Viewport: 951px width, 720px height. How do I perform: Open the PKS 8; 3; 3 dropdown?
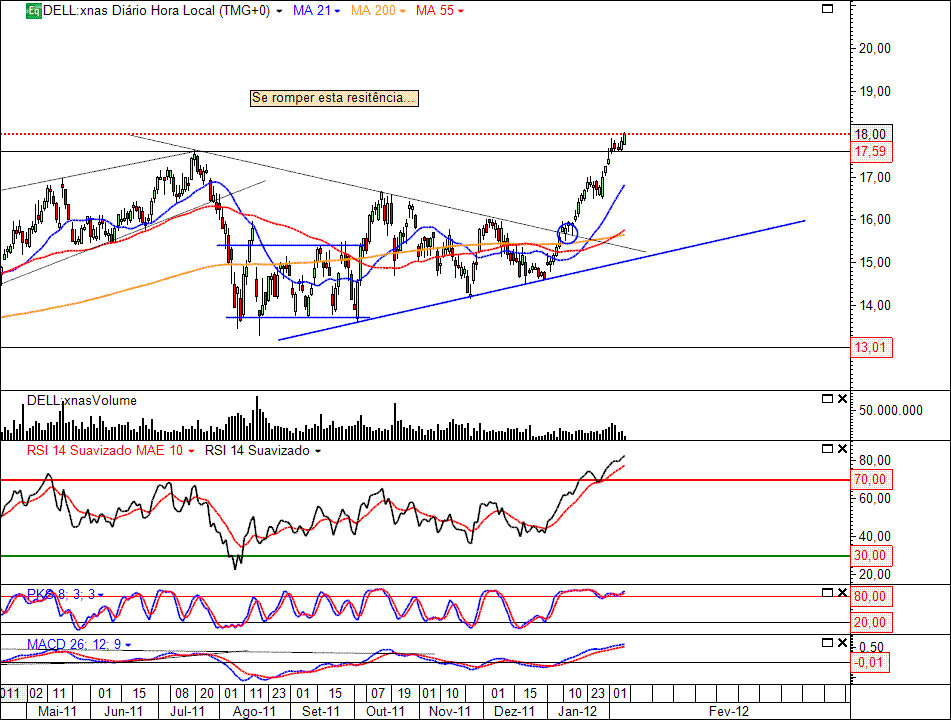coord(101,595)
